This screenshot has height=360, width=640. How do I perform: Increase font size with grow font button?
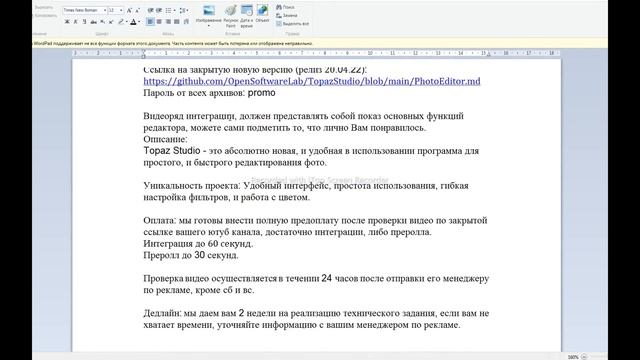129,10
